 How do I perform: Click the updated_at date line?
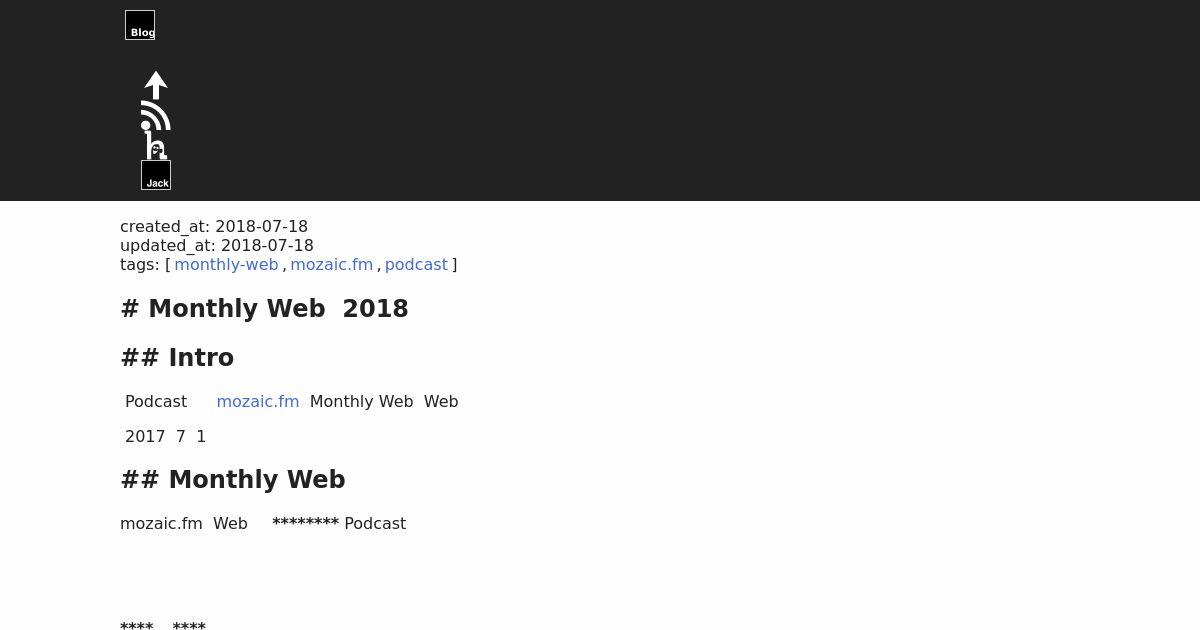(217, 245)
